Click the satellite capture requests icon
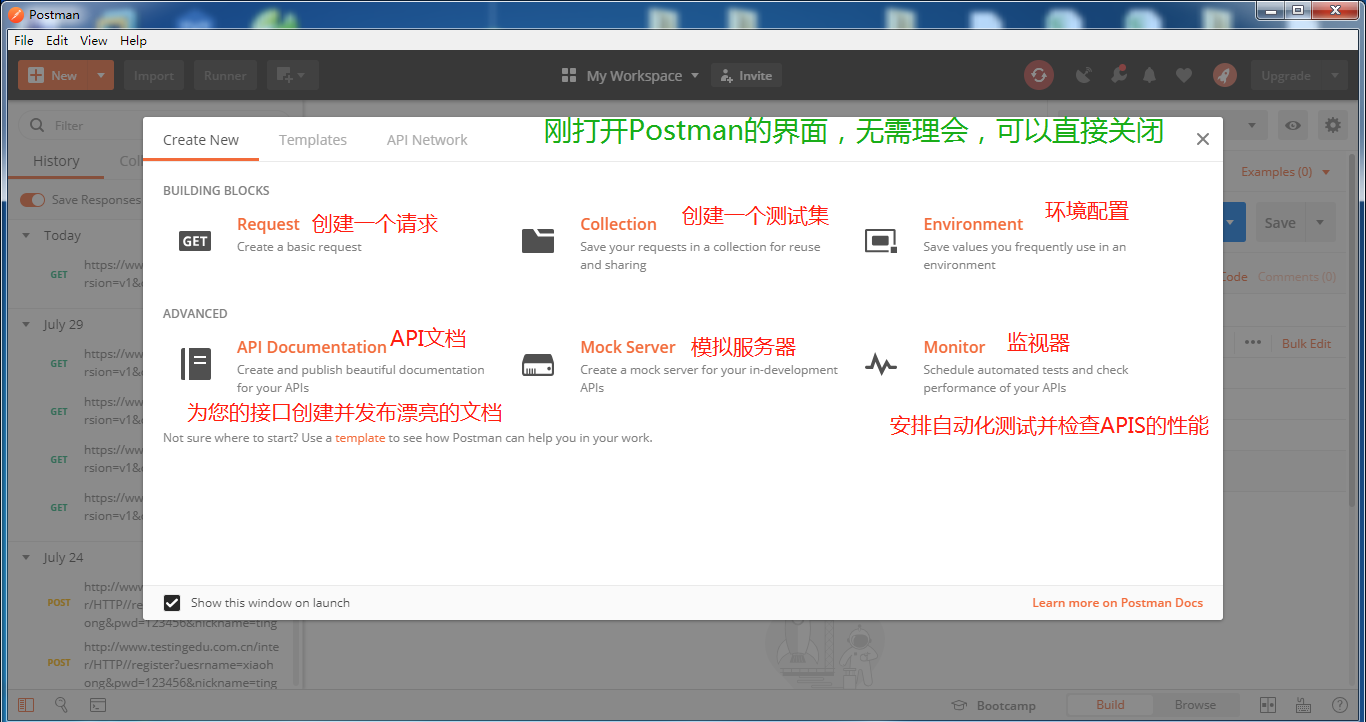Image resolution: width=1366 pixels, height=722 pixels. [1084, 75]
